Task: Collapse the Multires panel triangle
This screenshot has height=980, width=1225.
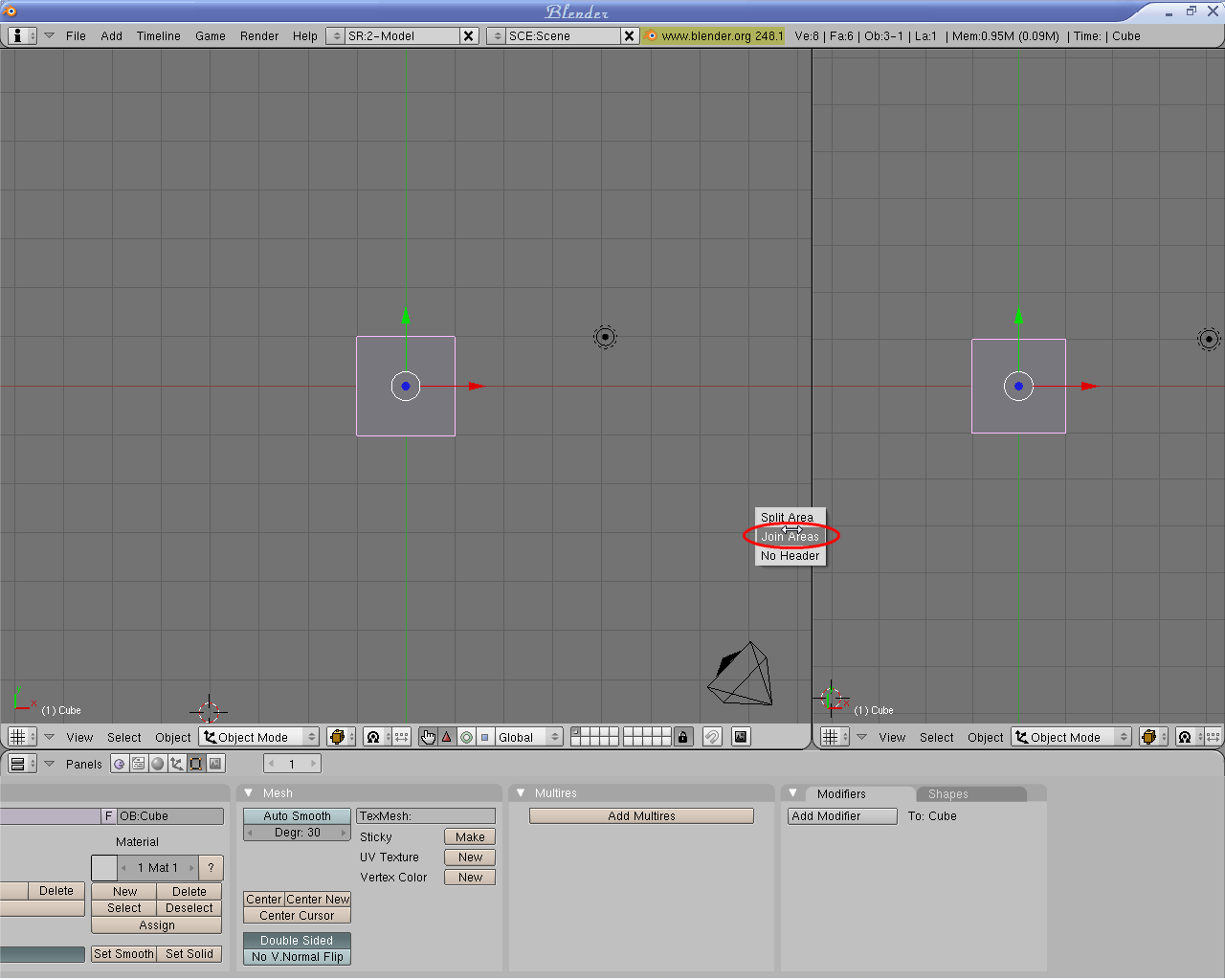Action: tap(521, 793)
